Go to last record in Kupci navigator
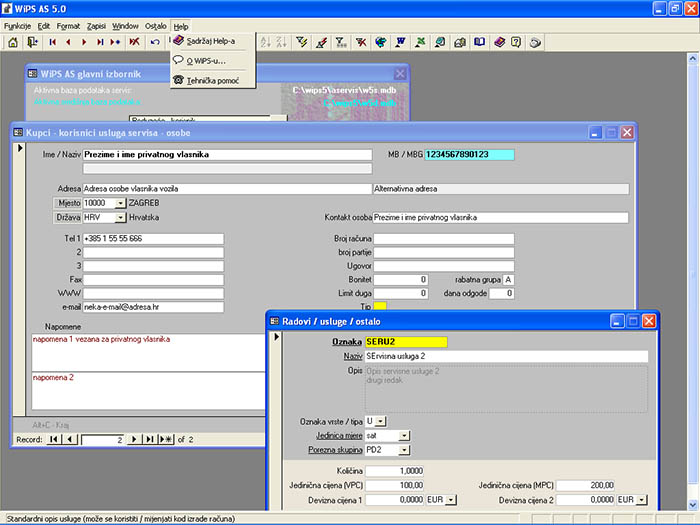 pos(150,440)
